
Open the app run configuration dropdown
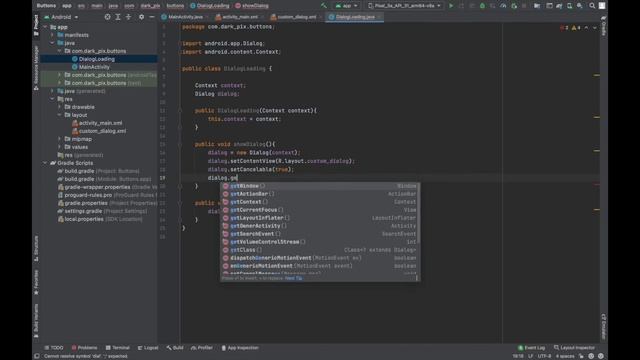click(x=347, y=6)
